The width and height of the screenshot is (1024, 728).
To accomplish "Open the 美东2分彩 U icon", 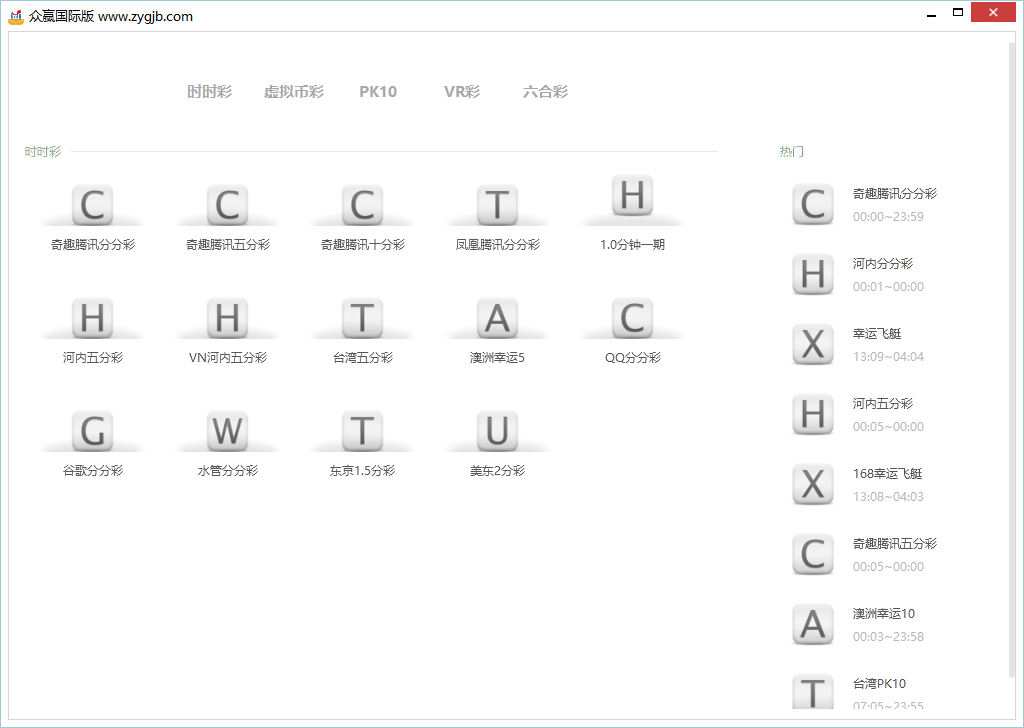I will point(497,431).
